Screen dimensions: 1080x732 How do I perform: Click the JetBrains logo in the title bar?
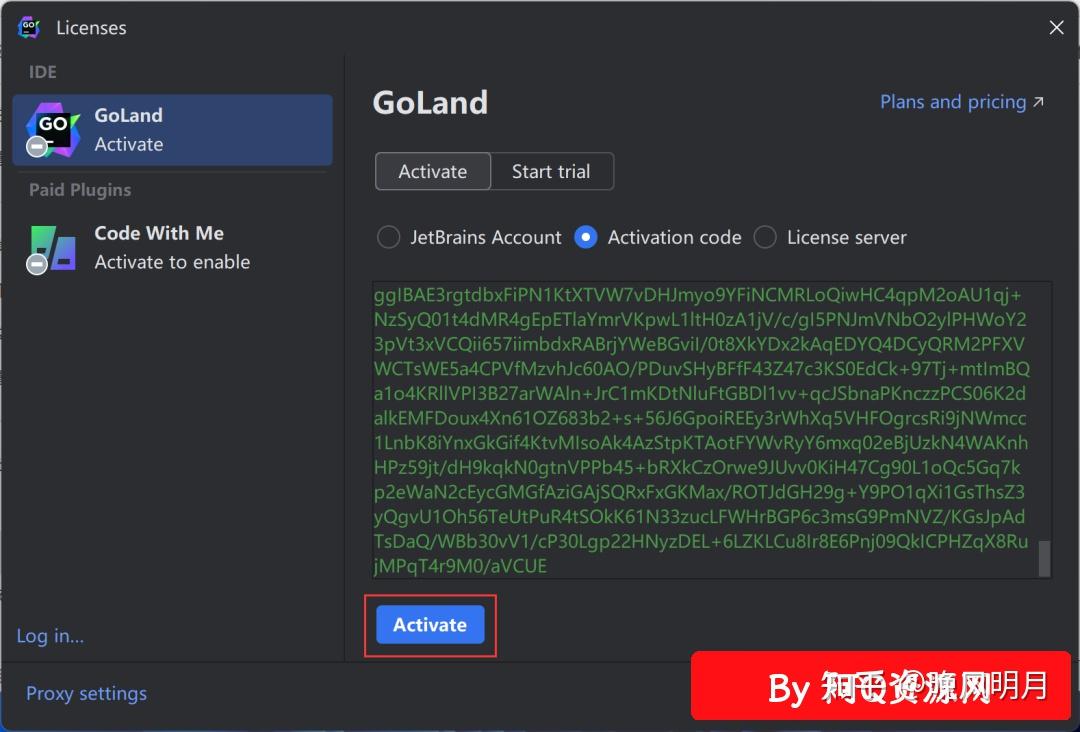29,27
